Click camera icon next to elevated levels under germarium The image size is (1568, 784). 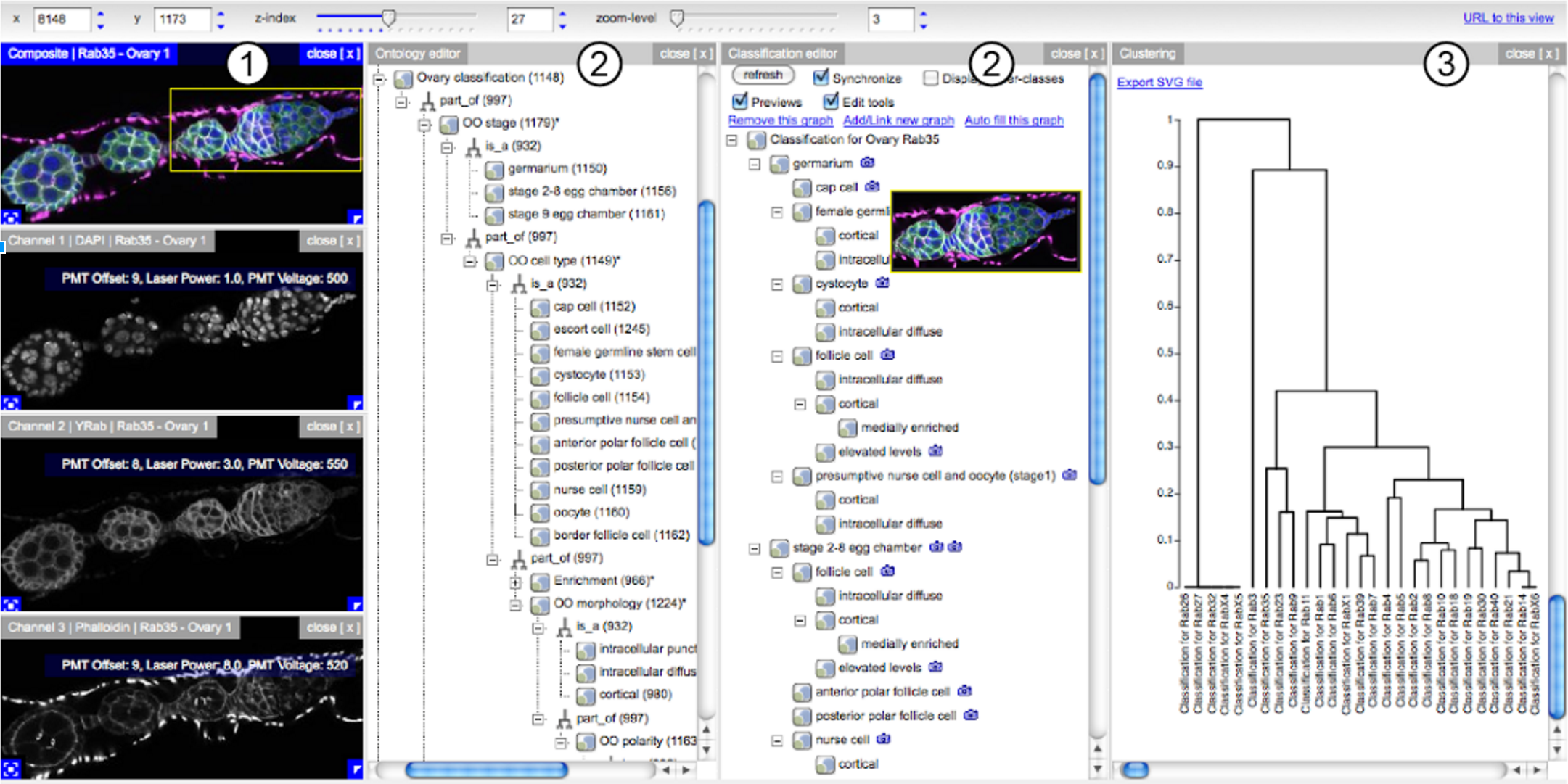click(x=936, y=451)
